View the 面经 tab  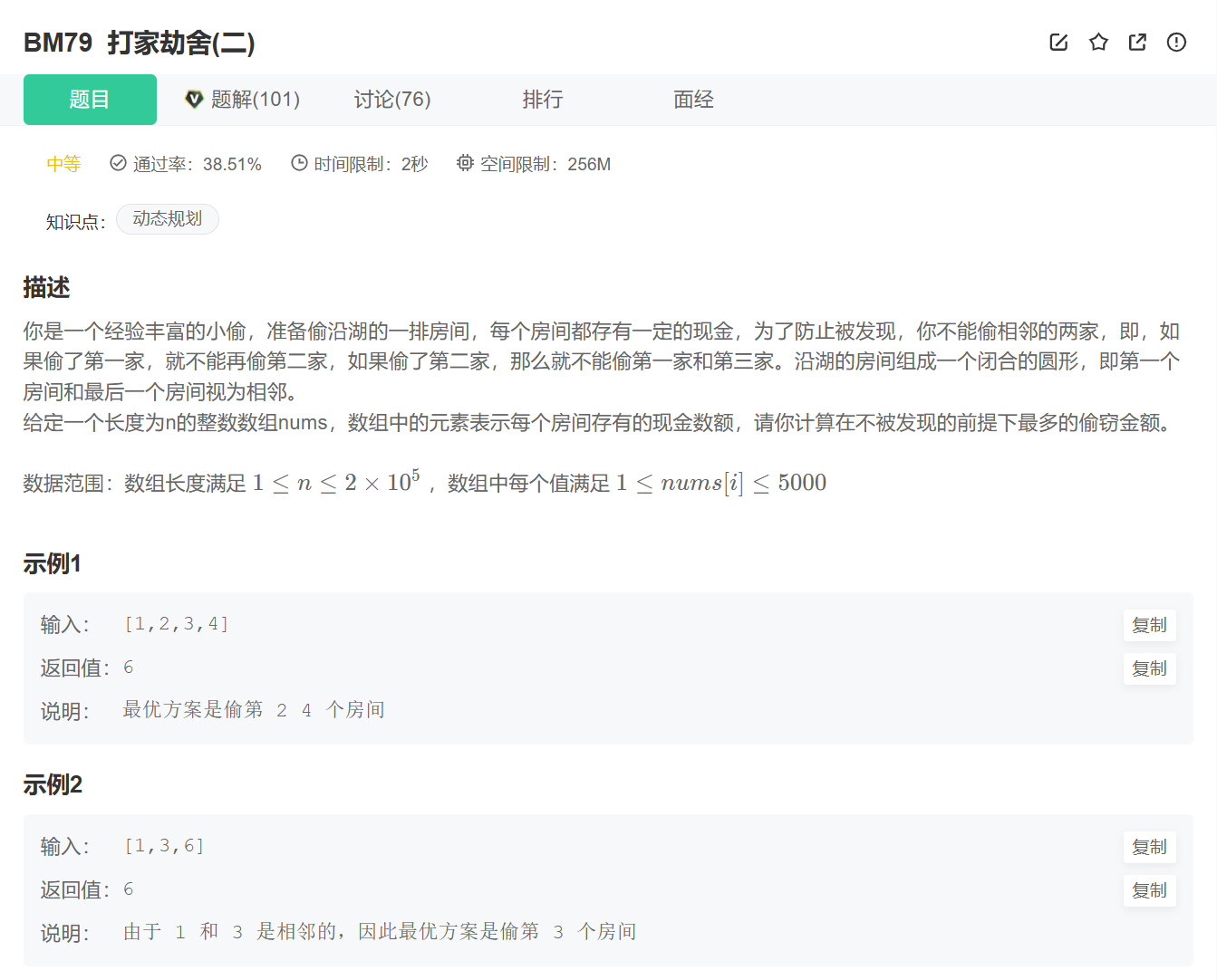(x=693, y=100)
